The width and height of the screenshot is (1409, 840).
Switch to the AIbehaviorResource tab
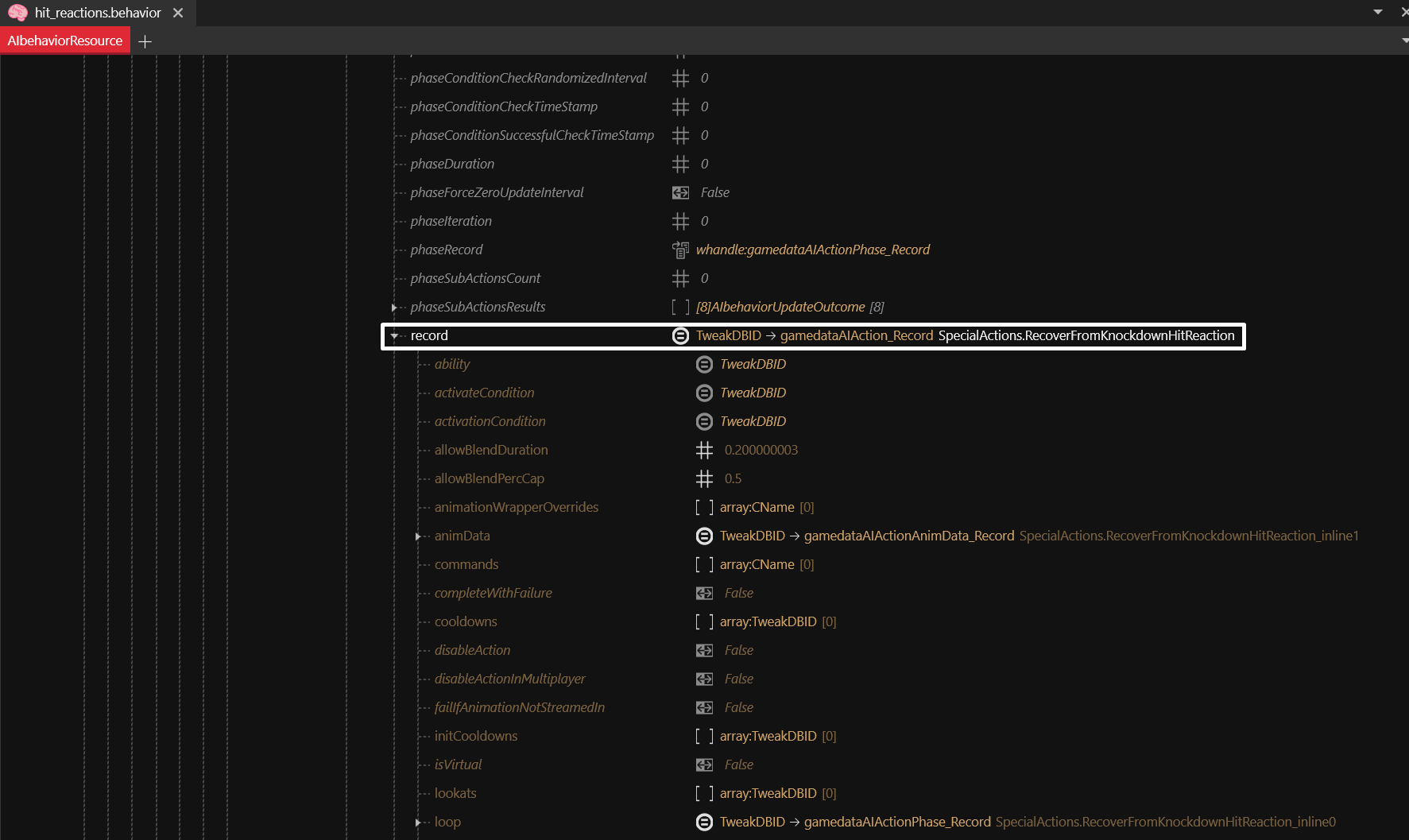(65, 41)
